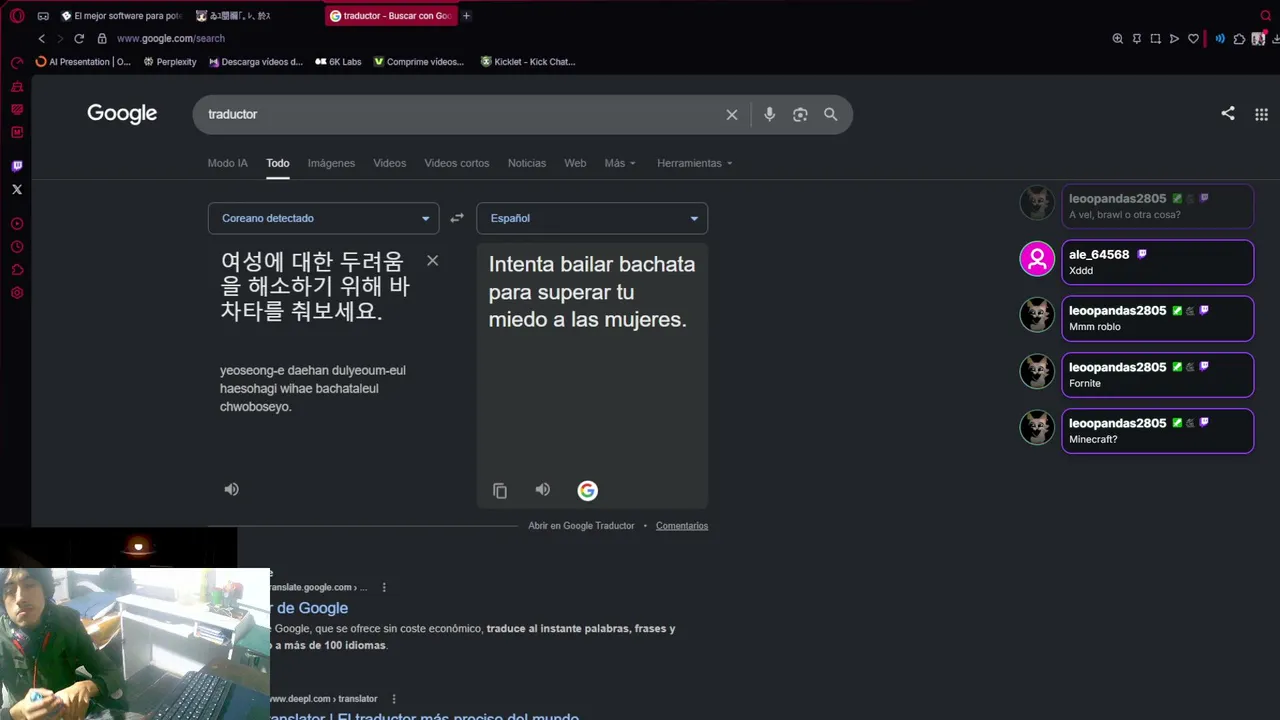Viewport: 1280px width, 720px height.
Task: Expand the 'Más' search filter menu
Action: 620,163
